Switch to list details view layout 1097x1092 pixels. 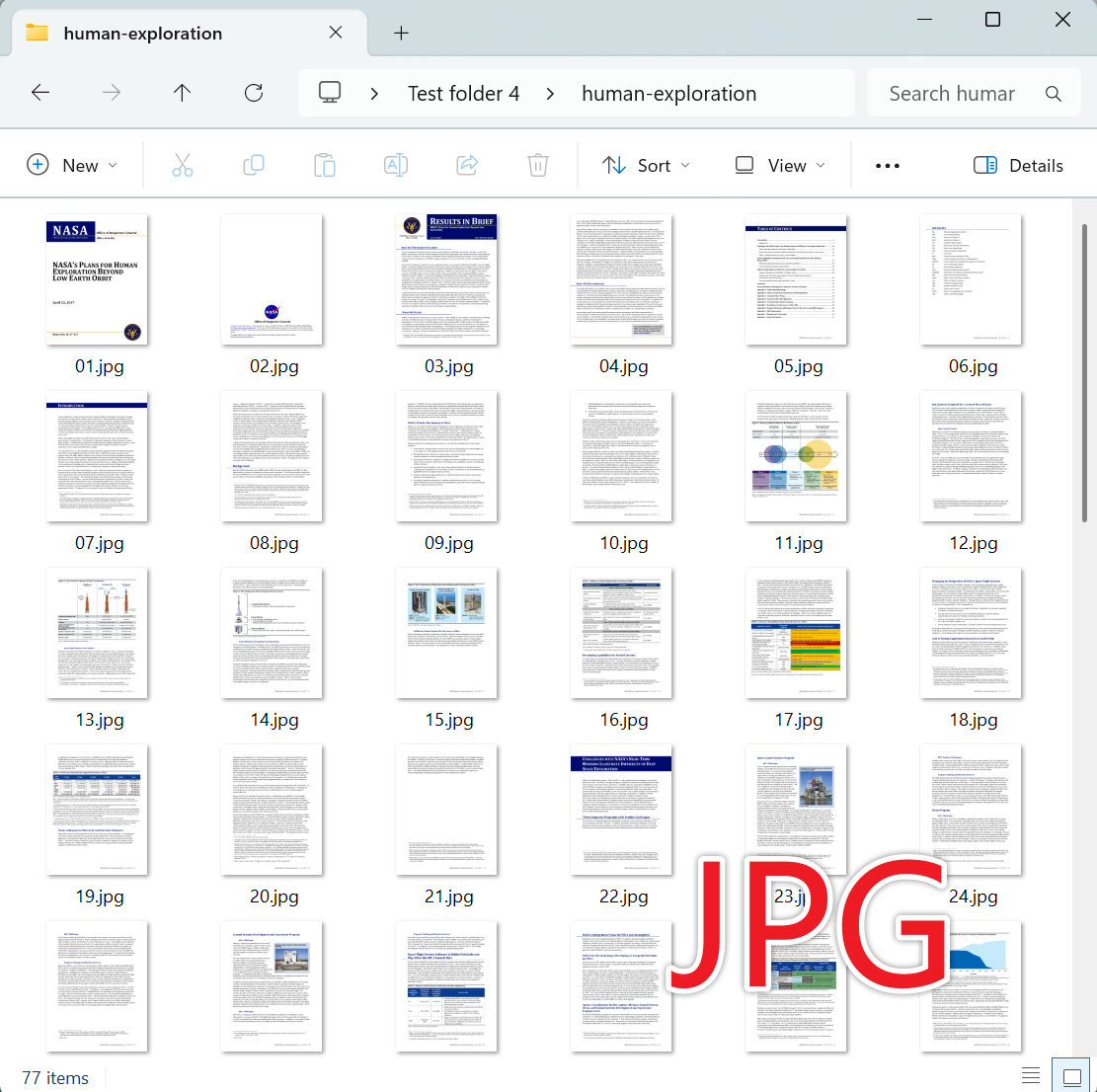point(1031,1075)
